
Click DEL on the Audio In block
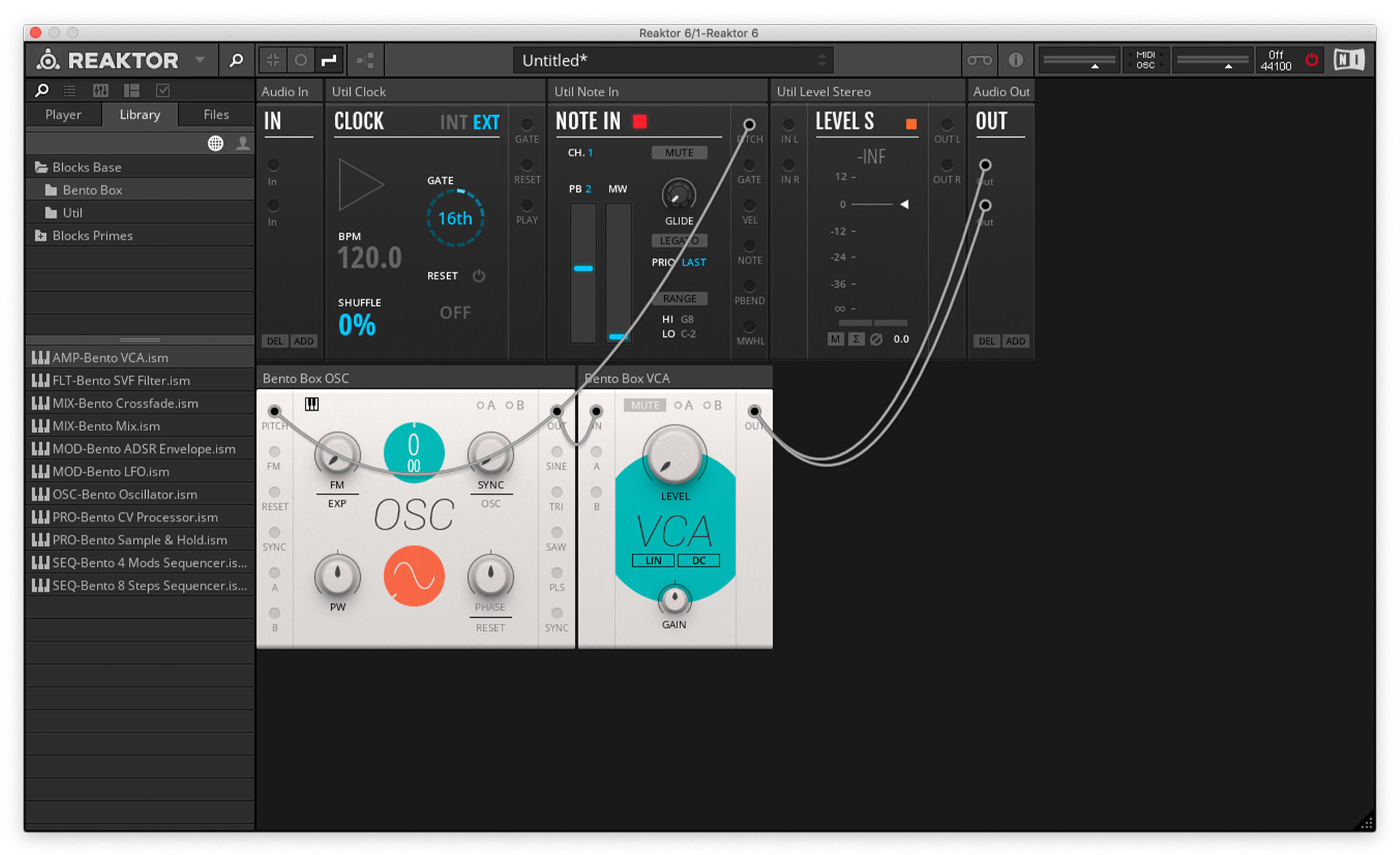(x=274, y=341)
